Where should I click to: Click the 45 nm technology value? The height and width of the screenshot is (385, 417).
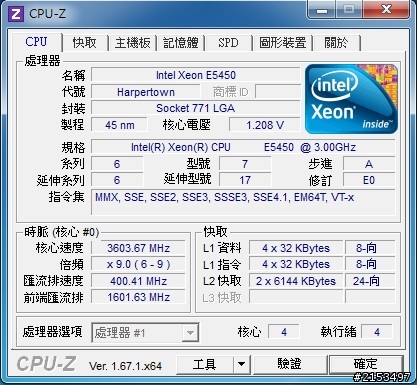(119, 125)
